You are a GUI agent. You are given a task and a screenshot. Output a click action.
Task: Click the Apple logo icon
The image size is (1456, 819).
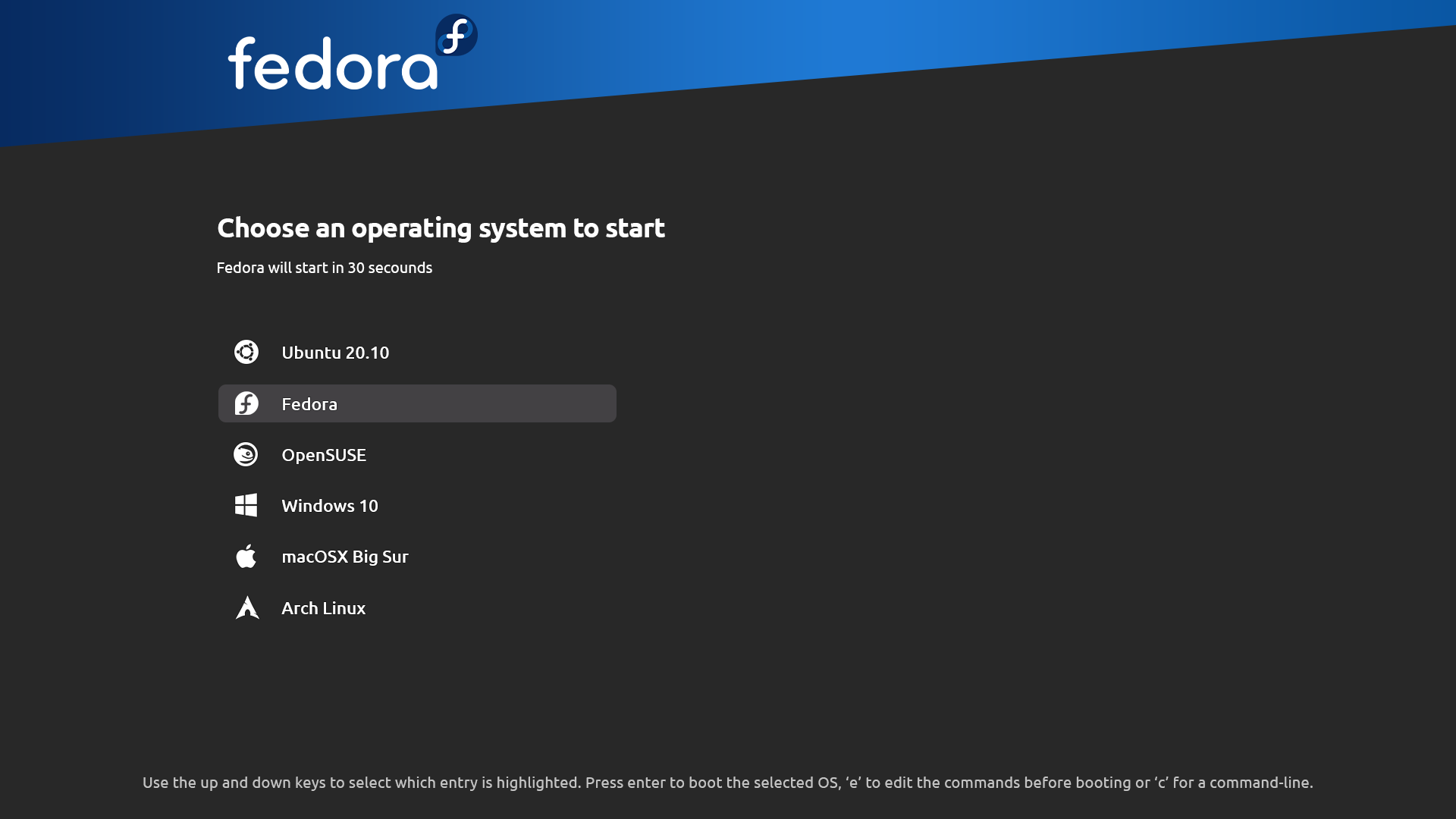click(x=246, y=556)
